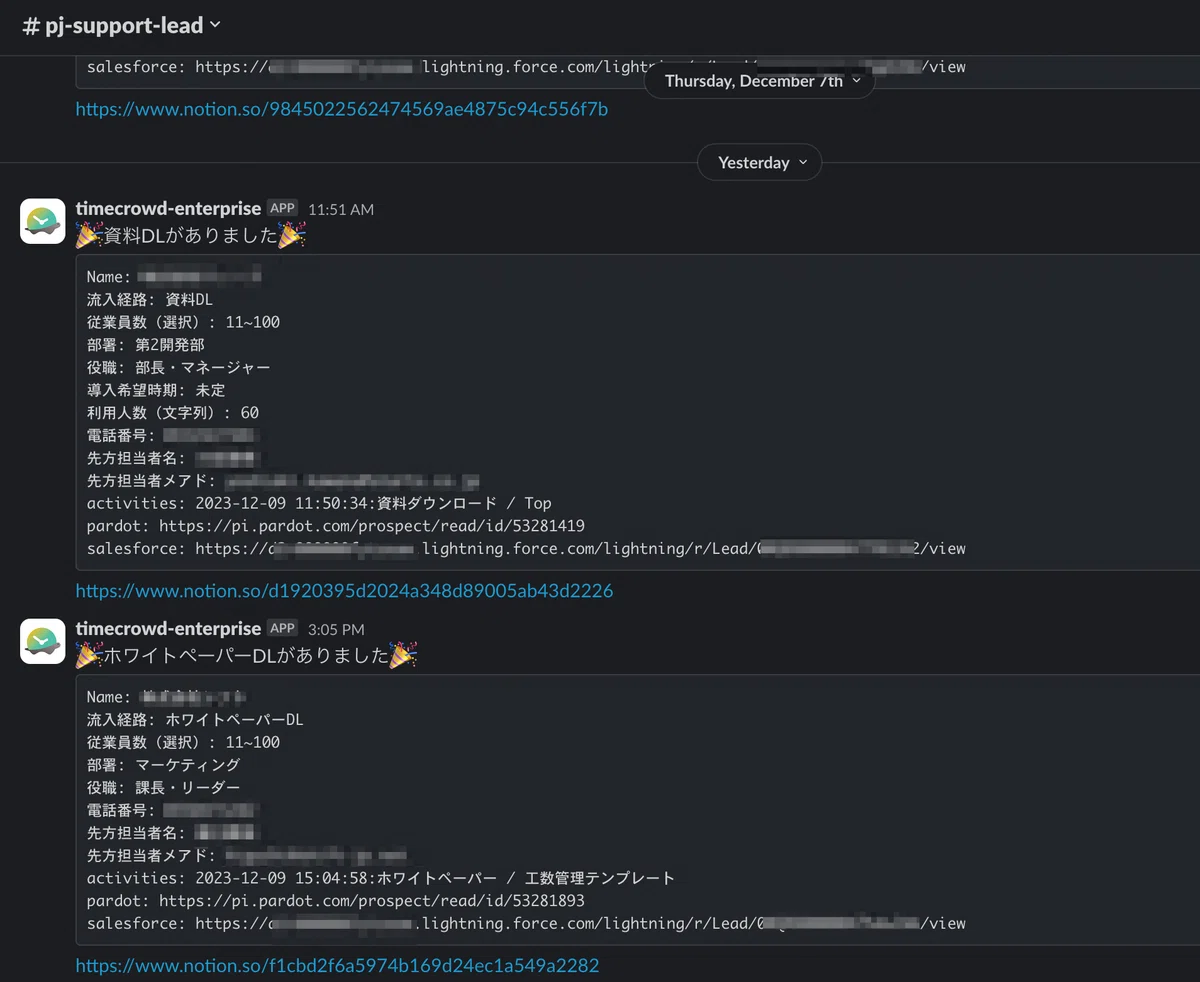Click the line 導入希望時期: 未定
The width and height of the screenshot is (1200, 982).
156,390
